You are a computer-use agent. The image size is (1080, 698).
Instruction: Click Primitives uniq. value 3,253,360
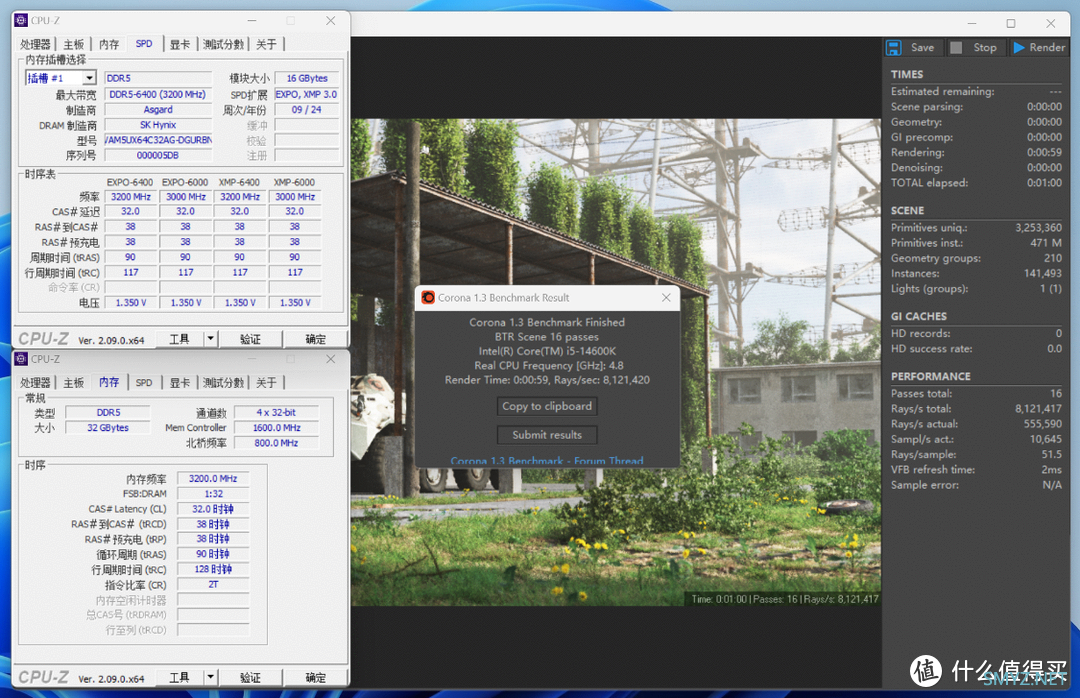point(1038,227)
